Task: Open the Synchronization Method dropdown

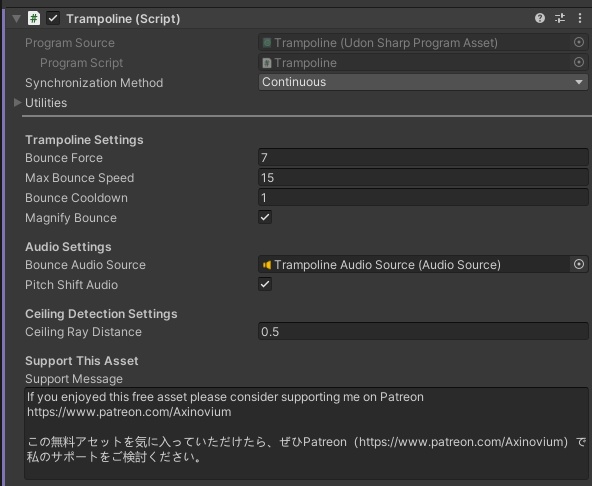Action: 423,82
